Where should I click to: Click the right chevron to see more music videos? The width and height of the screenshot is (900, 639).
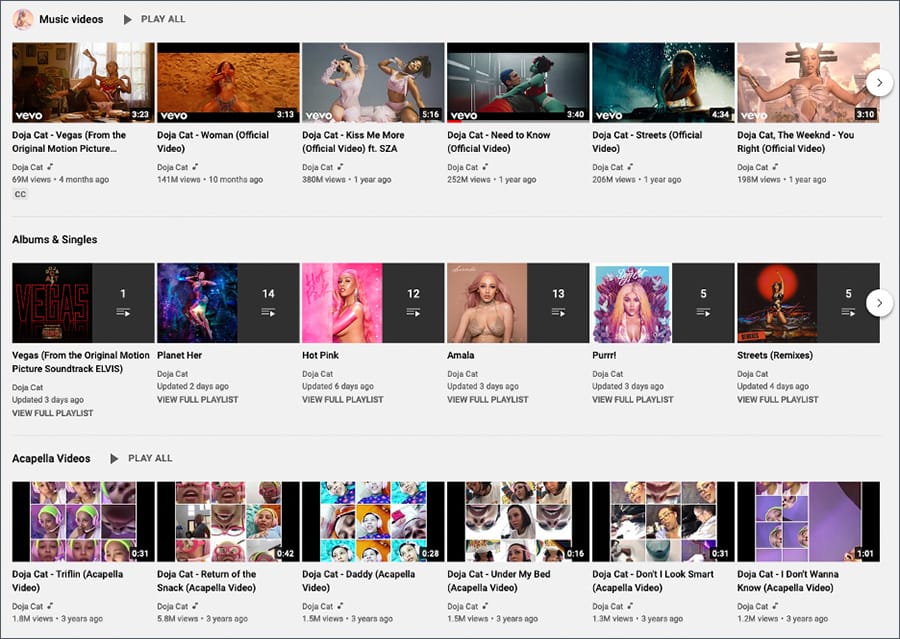(879, 84)
